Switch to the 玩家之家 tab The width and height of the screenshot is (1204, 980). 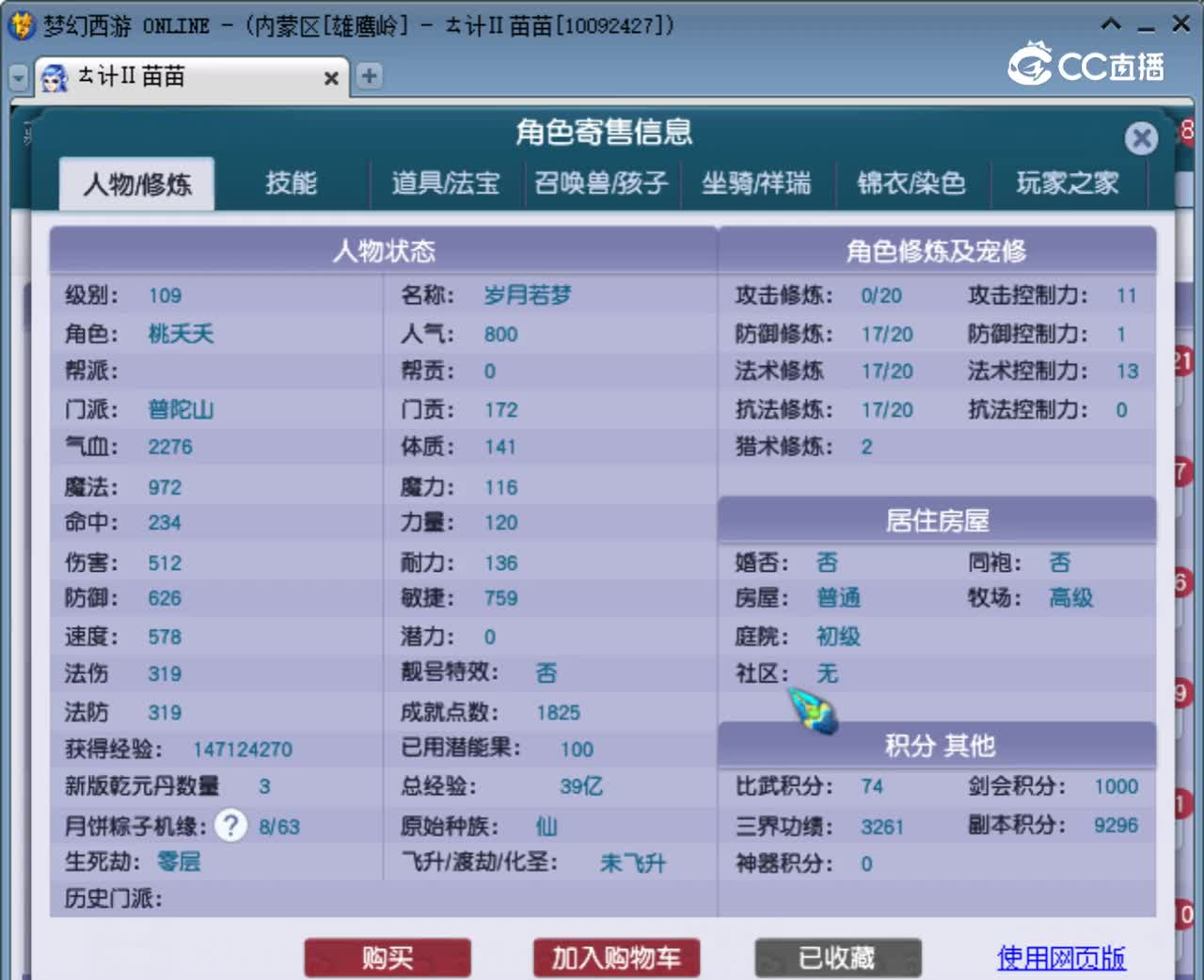coord(1068,182)
